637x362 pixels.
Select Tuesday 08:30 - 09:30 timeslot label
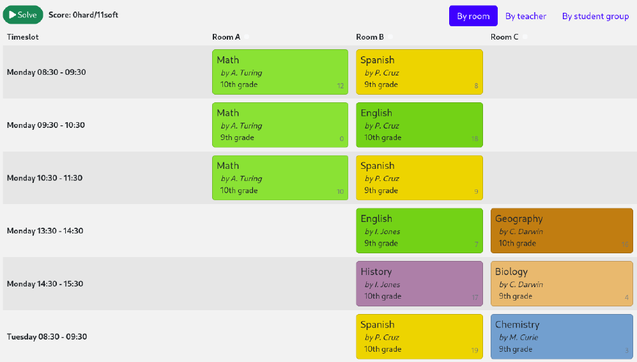click(47, 336)
